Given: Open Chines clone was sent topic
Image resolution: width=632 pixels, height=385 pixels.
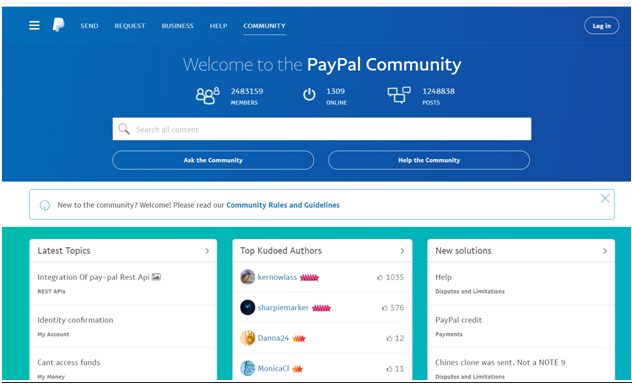Looking at the screenshot, I should coord(500,362).
